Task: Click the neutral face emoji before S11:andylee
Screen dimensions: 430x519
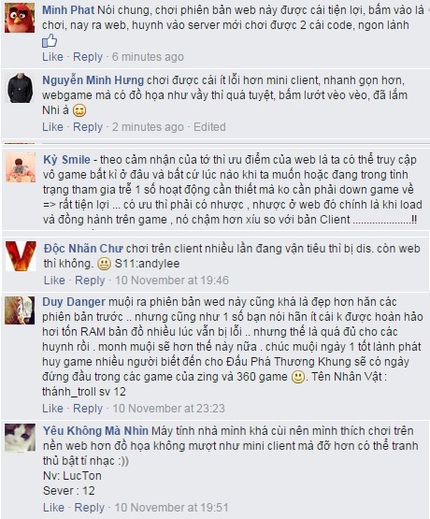Action: pyautogui.click(x=104, y=264)
